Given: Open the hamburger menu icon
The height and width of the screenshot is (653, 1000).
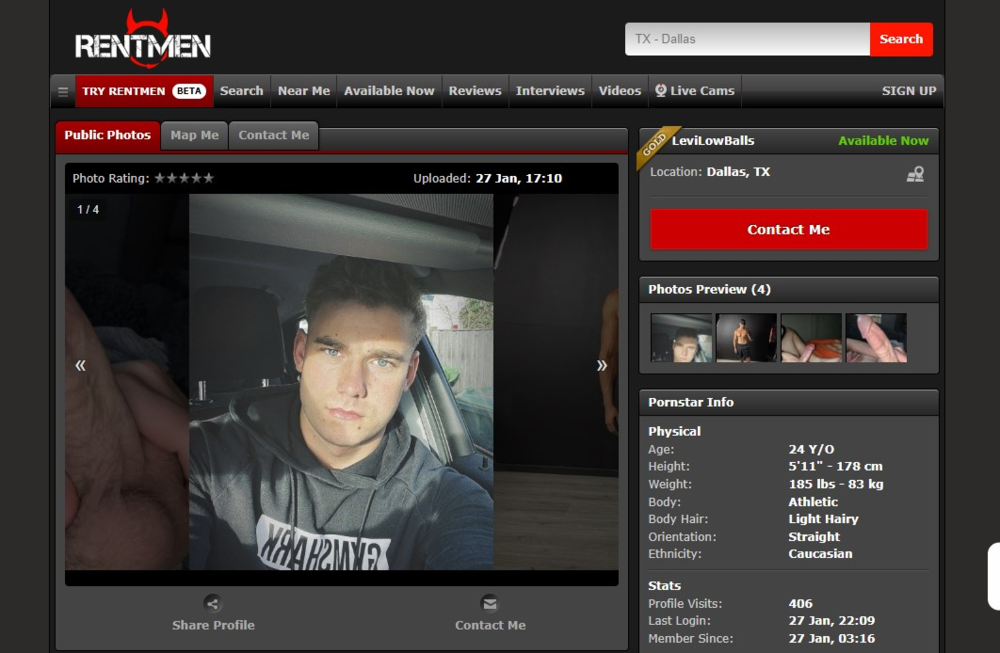Looking at the screenshot, I should pyautogui.click(x=63, y=91).
